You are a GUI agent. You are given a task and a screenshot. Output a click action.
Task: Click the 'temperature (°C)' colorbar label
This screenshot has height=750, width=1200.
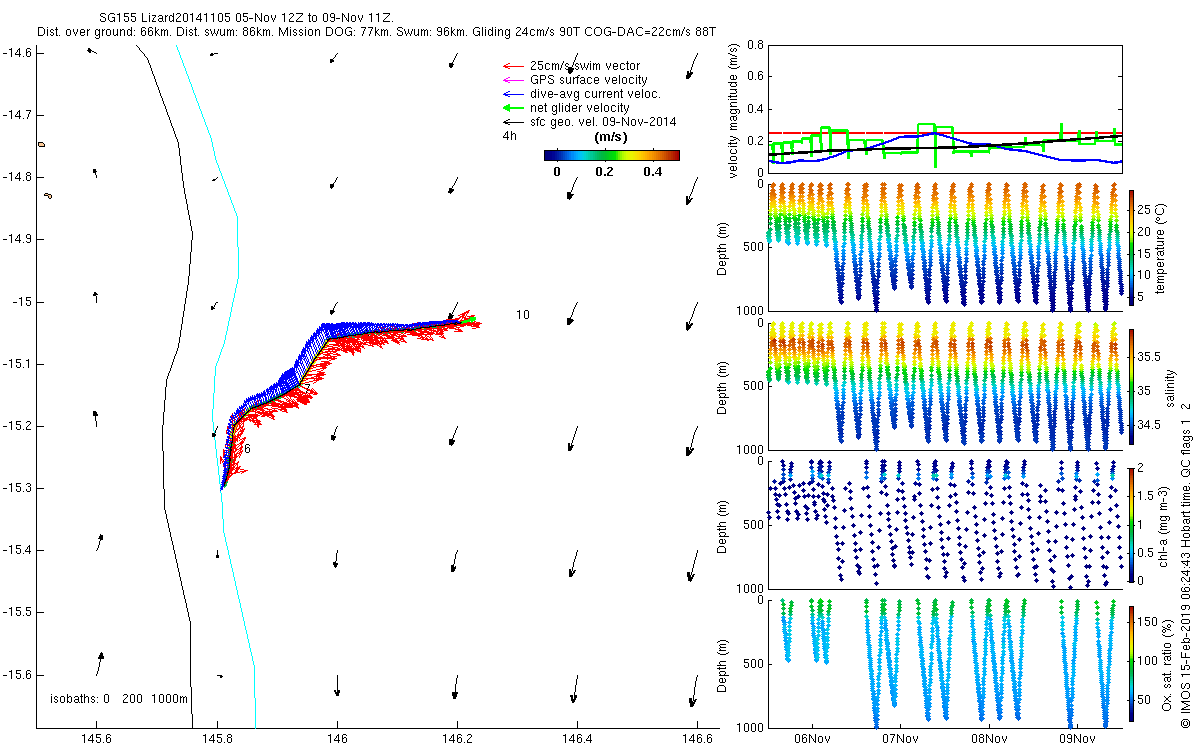click(1162, 249)
